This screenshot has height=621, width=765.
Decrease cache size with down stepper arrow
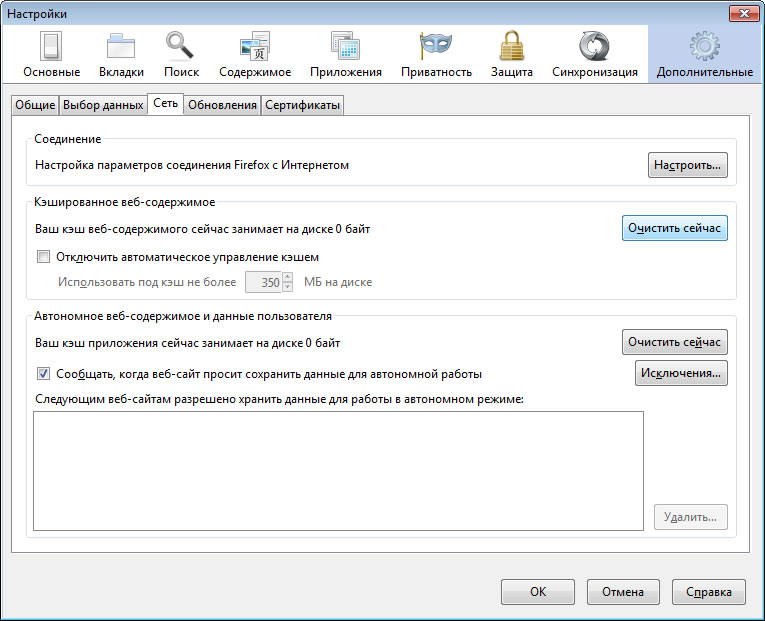287,287
